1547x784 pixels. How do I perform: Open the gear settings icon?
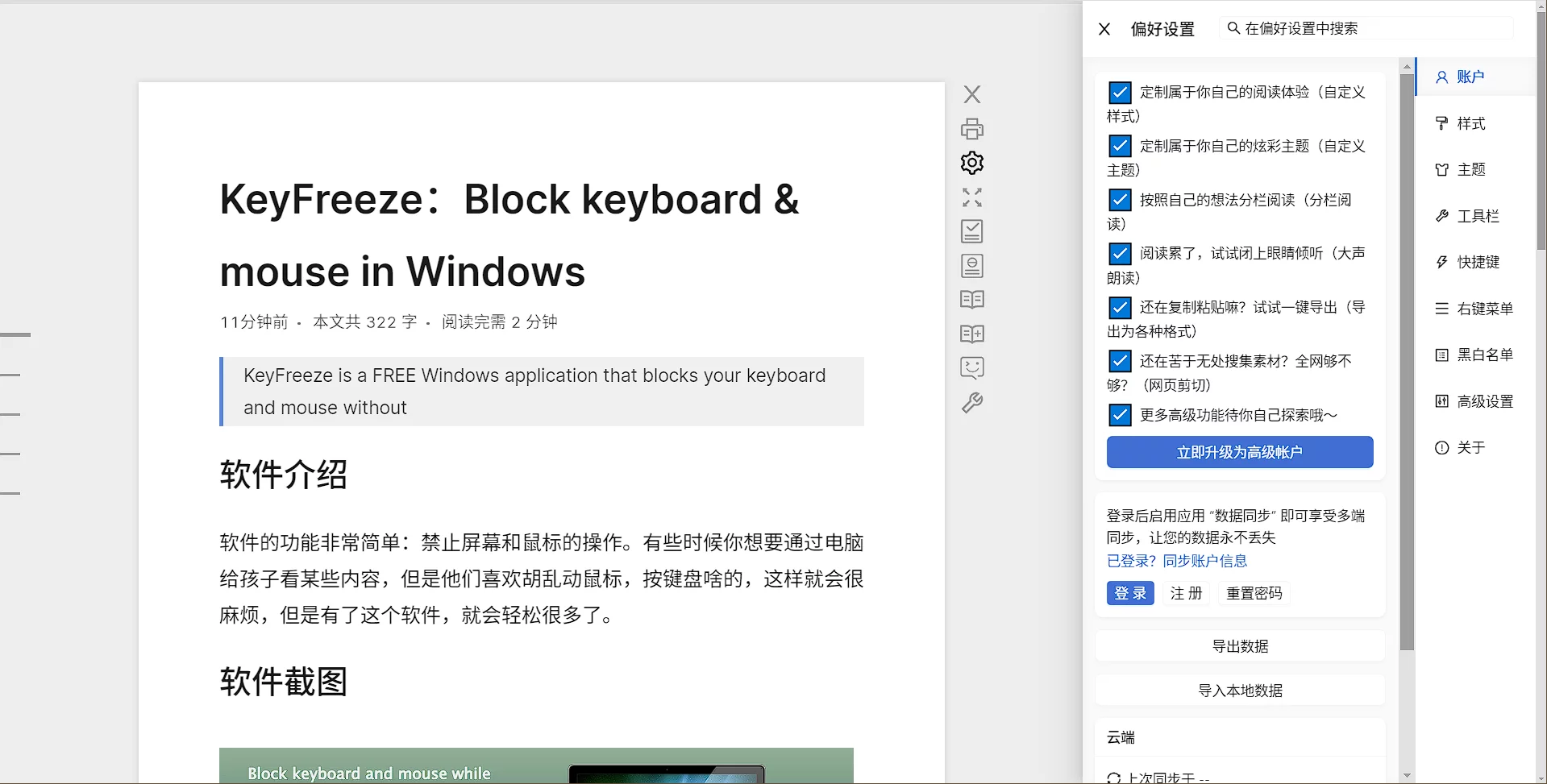click(971, 163)
